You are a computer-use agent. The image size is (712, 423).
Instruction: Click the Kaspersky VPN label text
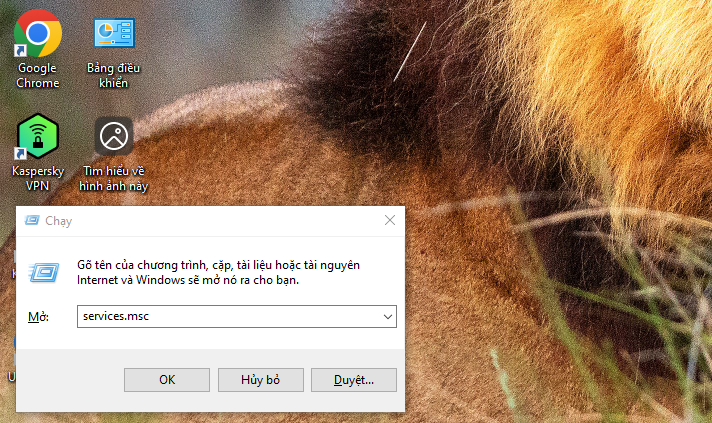pyautogui.click(x=37, y=178)
